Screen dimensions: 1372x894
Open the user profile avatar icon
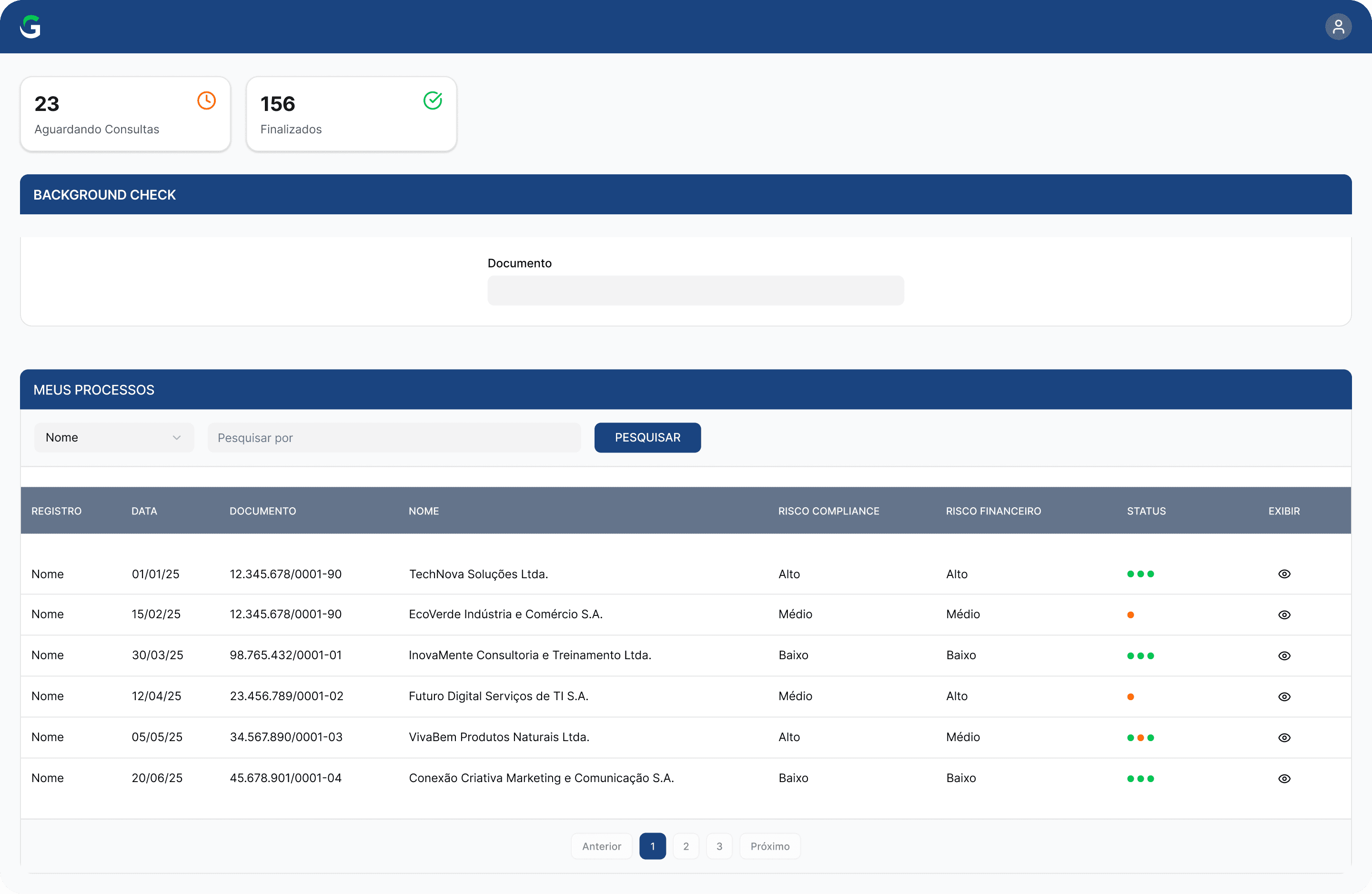pos(1339,27)
